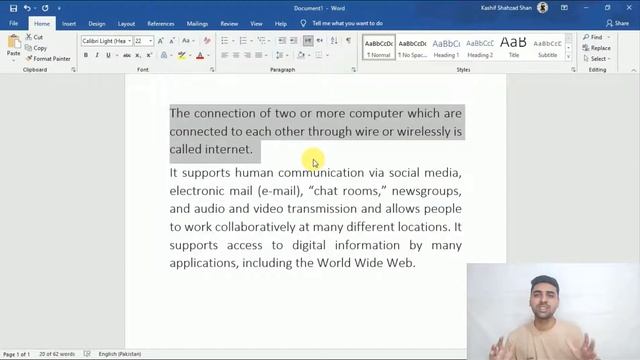
Task: Click the Paste clipboard icon
Action: coord(13,42)
